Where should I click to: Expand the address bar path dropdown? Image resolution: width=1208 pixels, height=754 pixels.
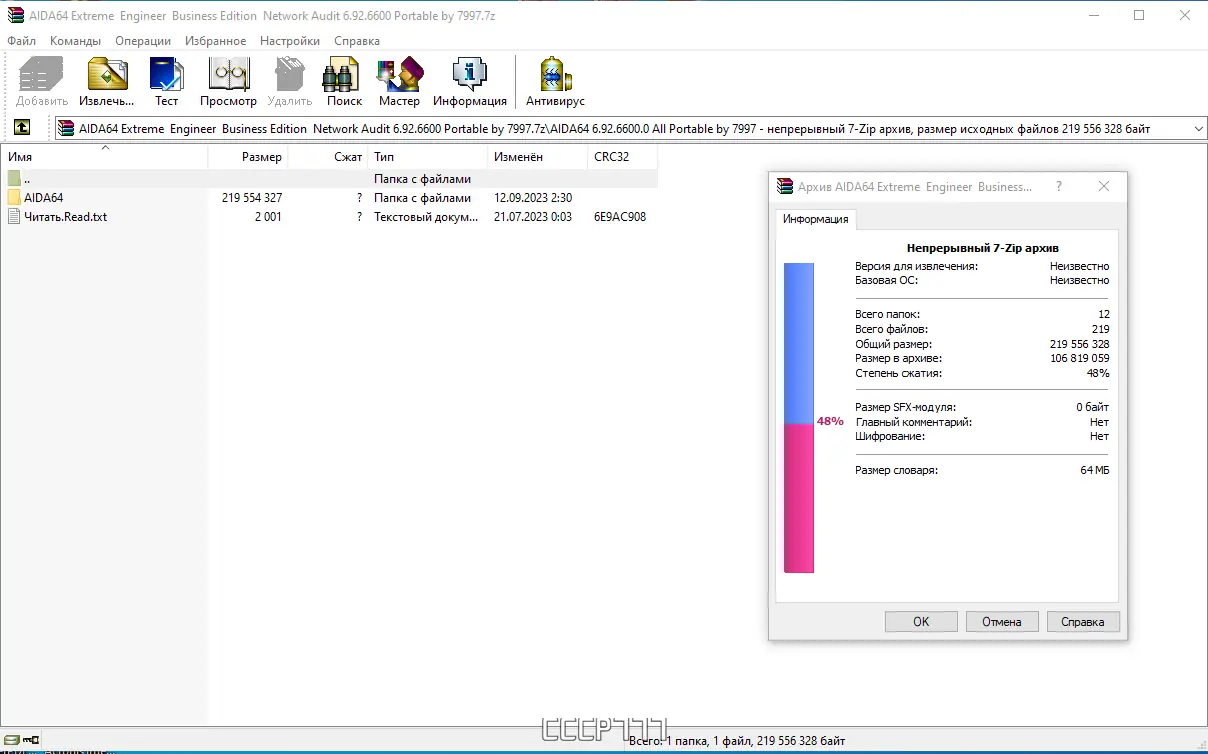[1197, 128]
